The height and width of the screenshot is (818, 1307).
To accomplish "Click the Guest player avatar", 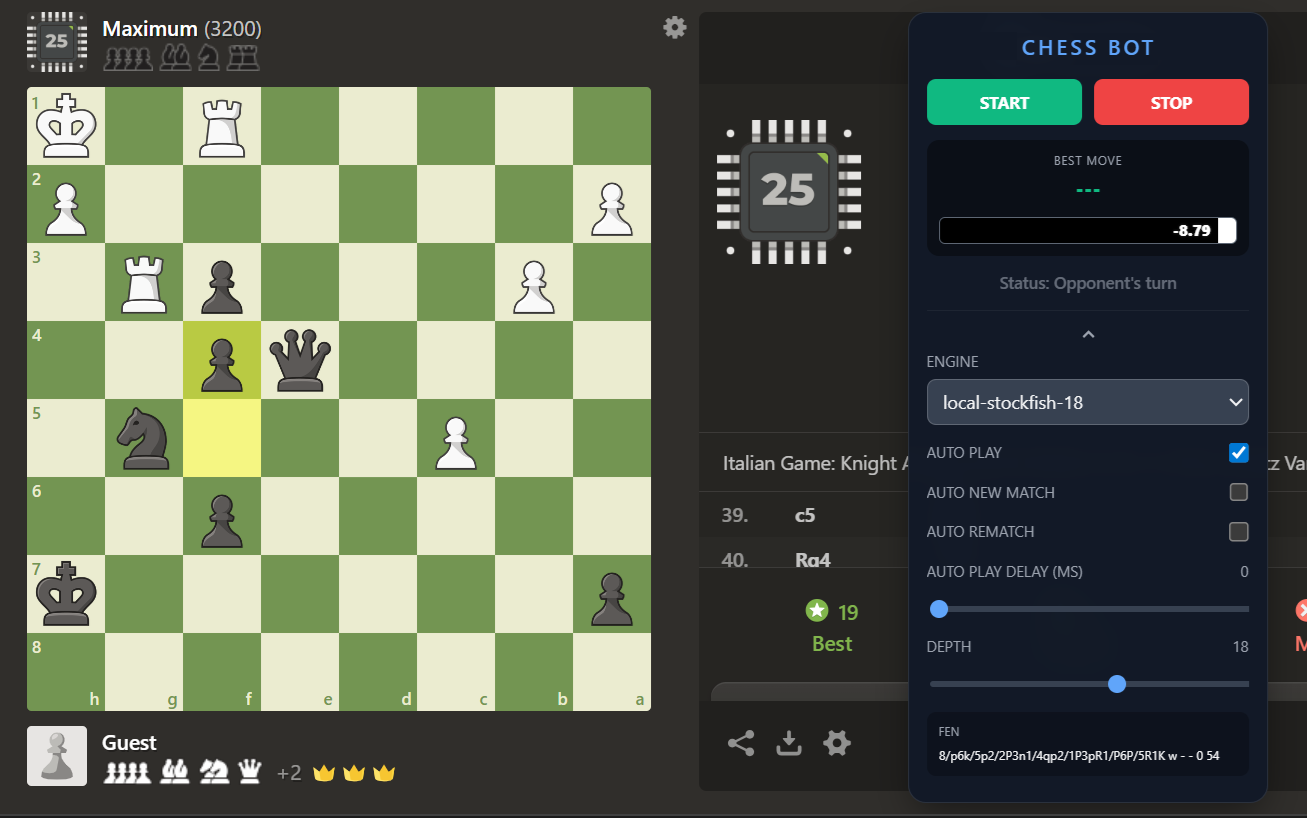I will (57, 756).
